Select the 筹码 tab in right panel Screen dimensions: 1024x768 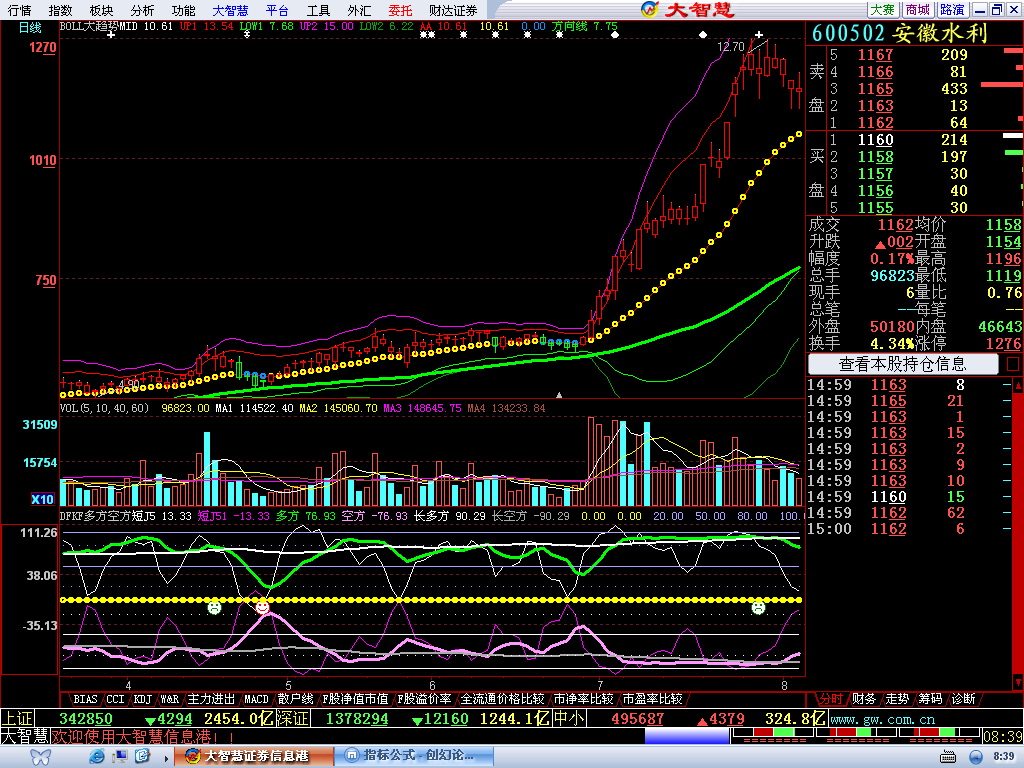pos(930,699)
